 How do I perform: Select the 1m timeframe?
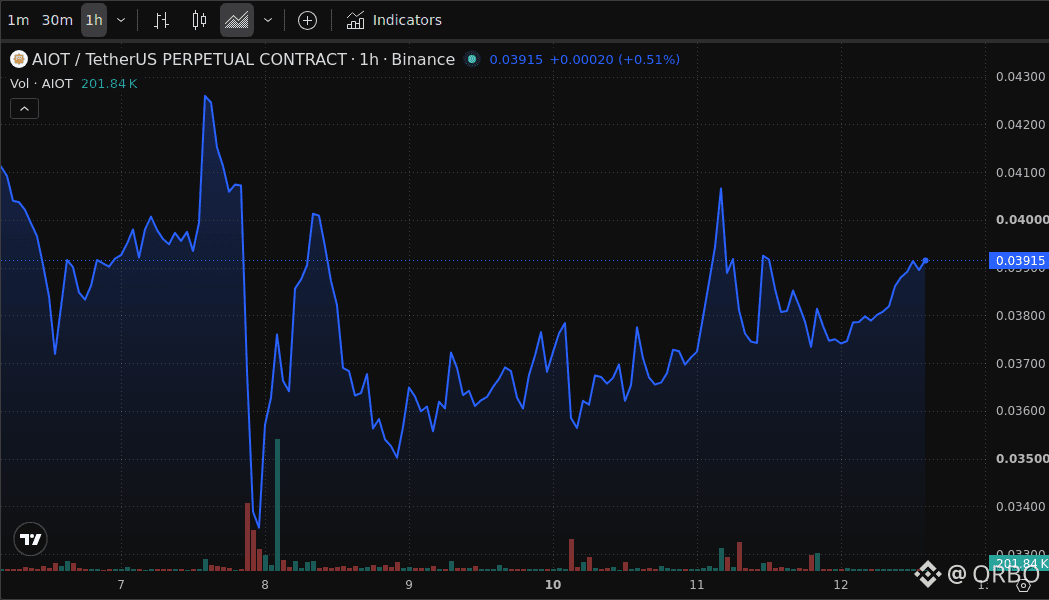[18, 20]
